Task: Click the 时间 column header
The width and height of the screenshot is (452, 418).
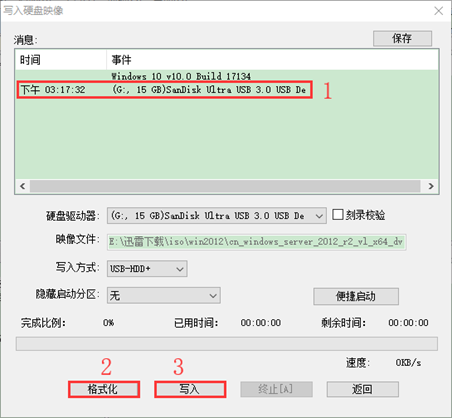Action: [61, 60]
